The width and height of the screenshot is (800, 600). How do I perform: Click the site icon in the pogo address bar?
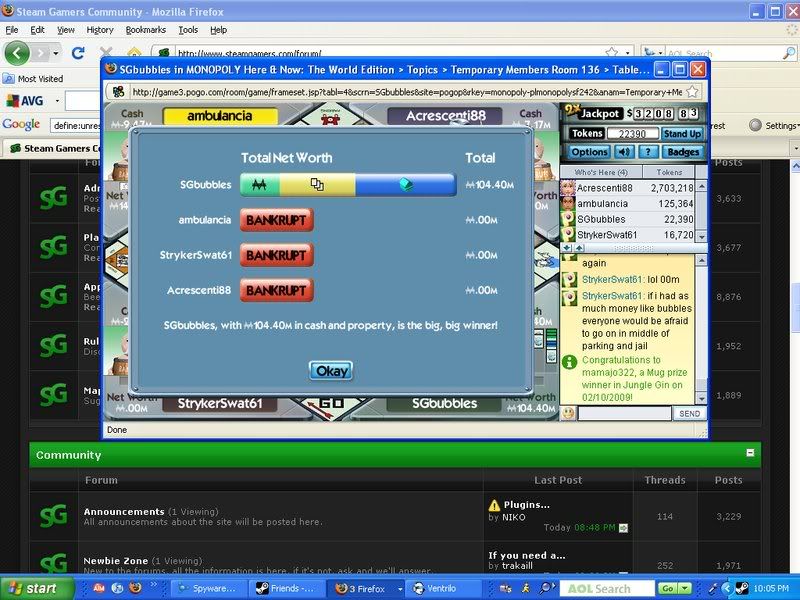(x=118, y=92)
